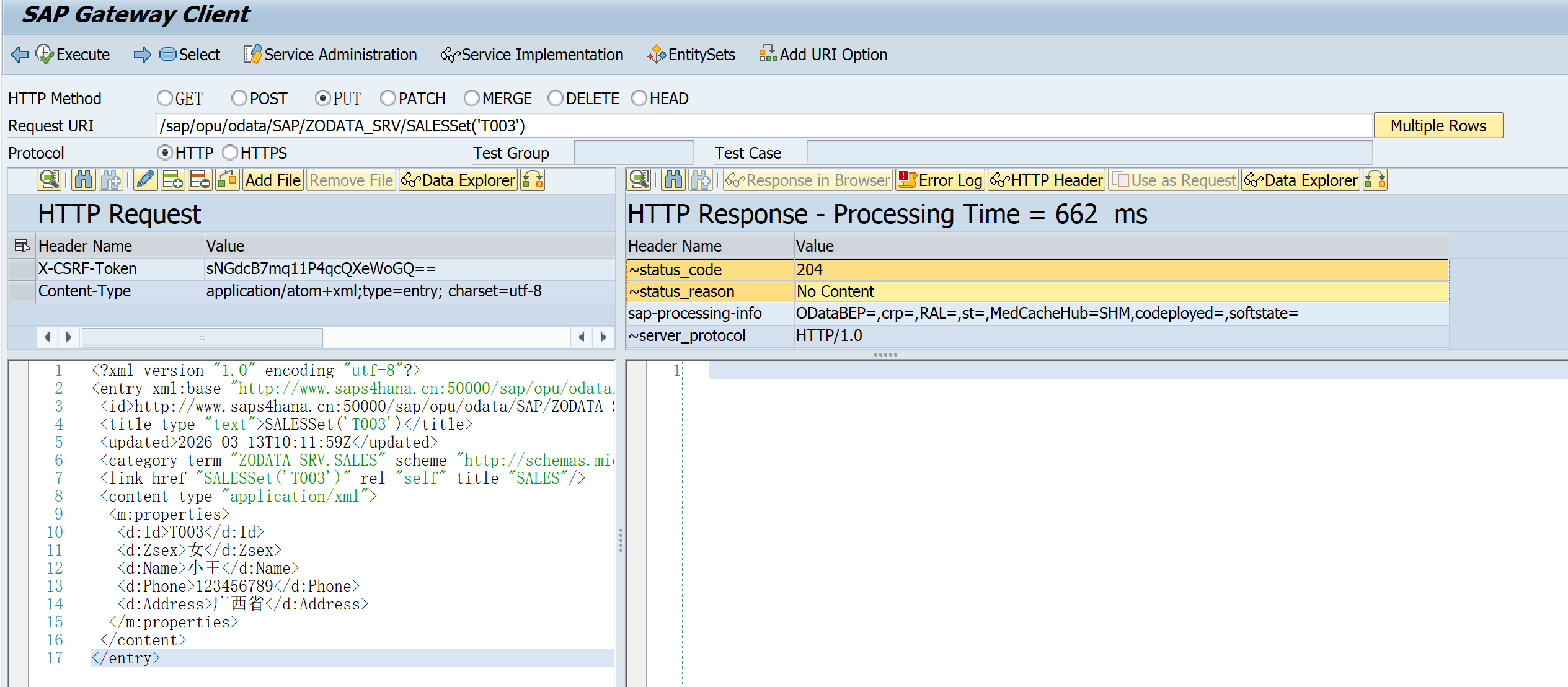
Task: Click the delete header row icon
Action: [200, 180]
